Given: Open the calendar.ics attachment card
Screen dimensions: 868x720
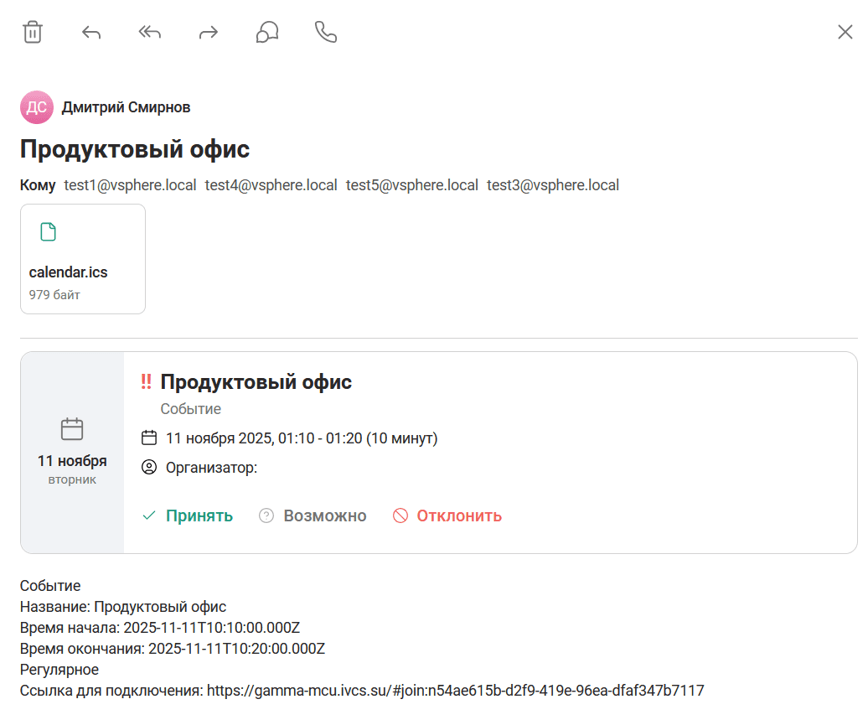Looking at the screenshot, I should pyautogui.click(x=83, y=258).
